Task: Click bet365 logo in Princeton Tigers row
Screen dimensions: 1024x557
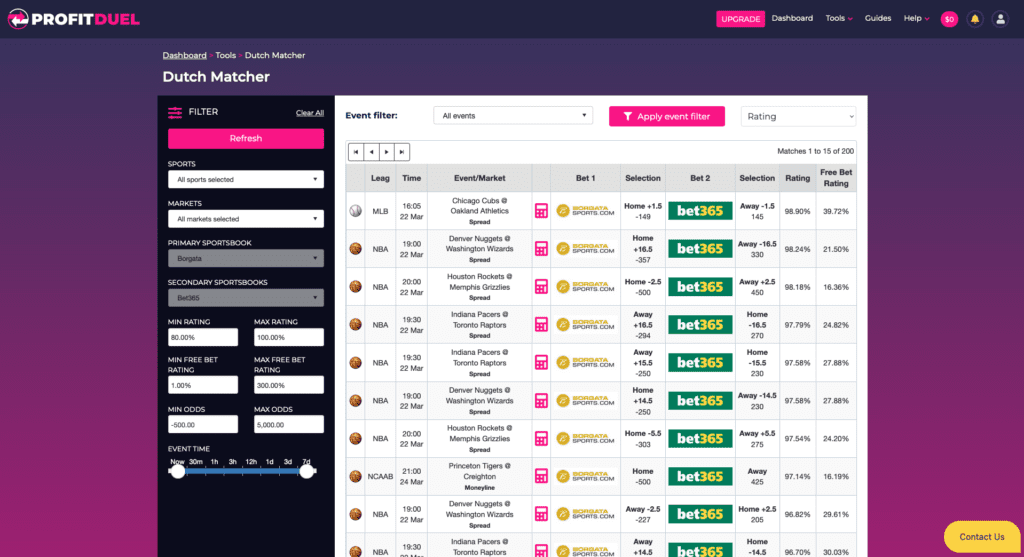Action: pyautogui.click(x=700, y=476)
